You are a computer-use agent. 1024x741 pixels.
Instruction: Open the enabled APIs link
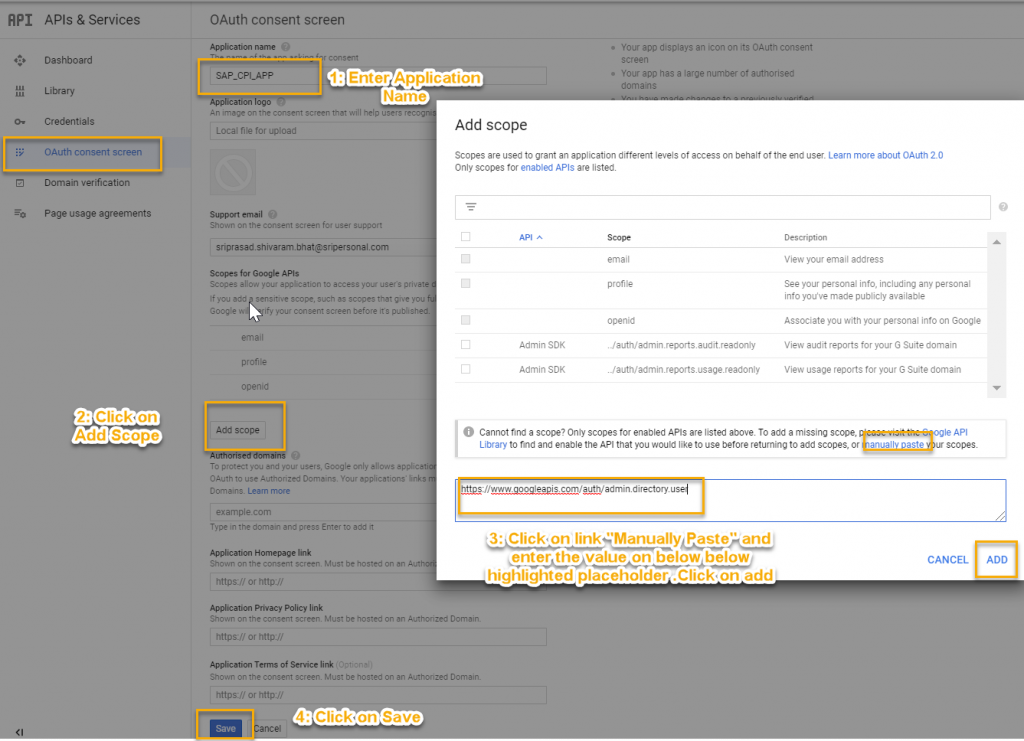coord(547,168)
